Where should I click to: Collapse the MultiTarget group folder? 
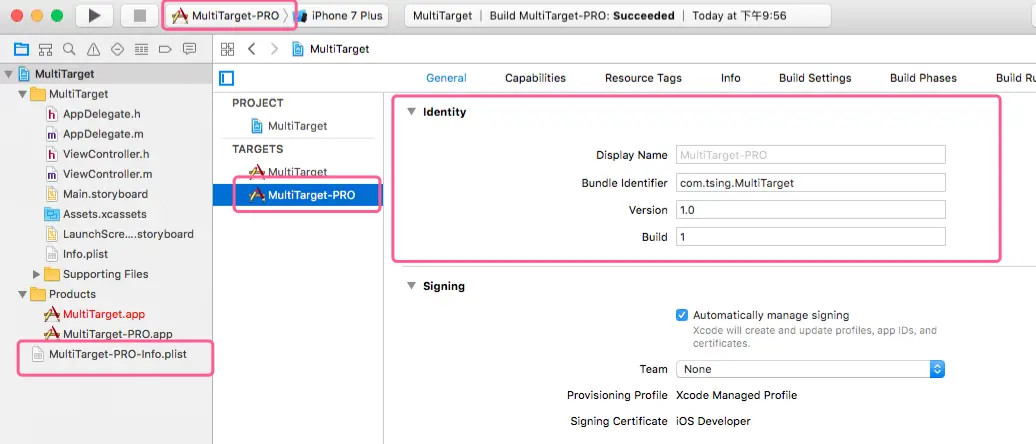pos(22,94)
